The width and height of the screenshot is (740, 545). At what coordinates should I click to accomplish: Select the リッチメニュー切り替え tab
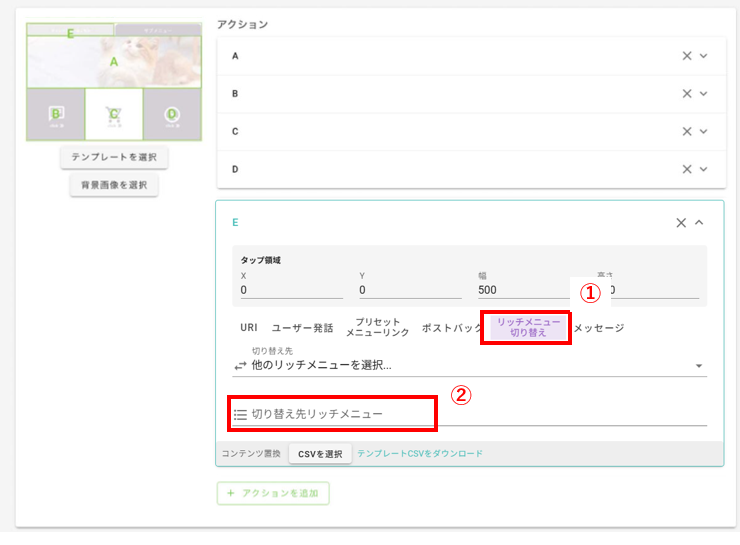click(x=527, y=328)
